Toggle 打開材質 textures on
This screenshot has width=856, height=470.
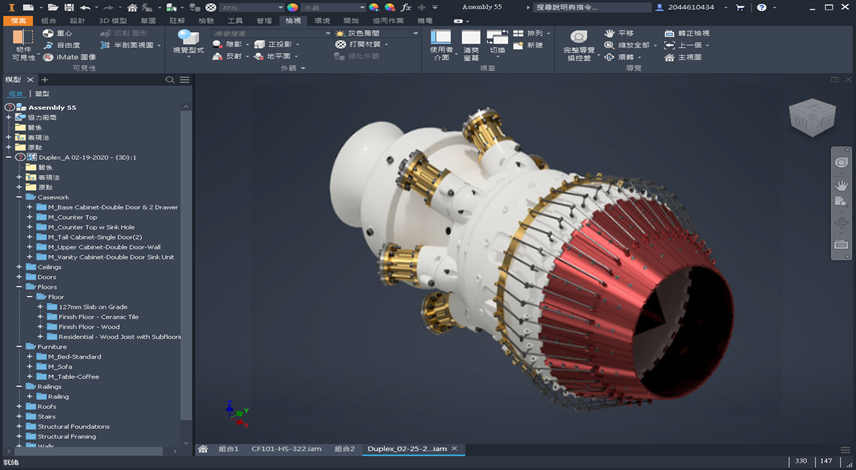[x=358, y=44]
